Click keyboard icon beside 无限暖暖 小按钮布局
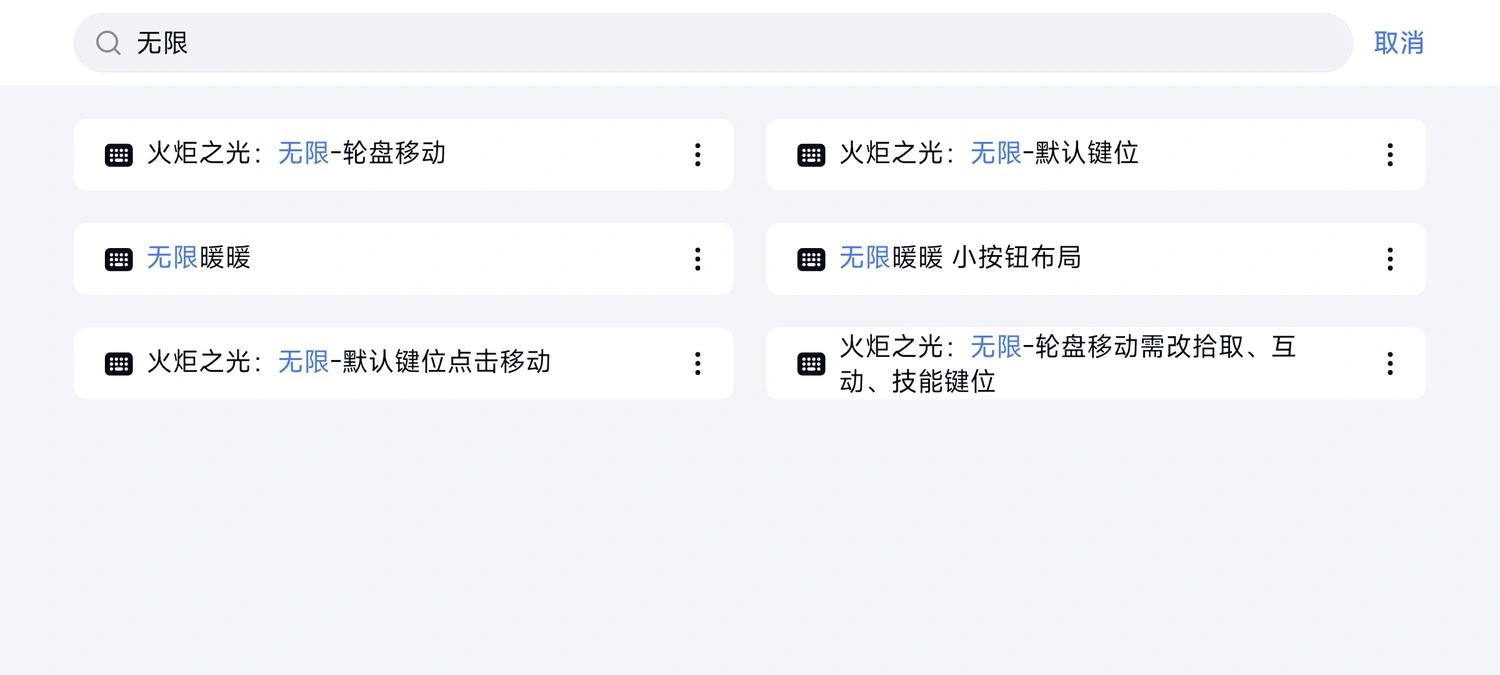 click(x=811, y=259)
